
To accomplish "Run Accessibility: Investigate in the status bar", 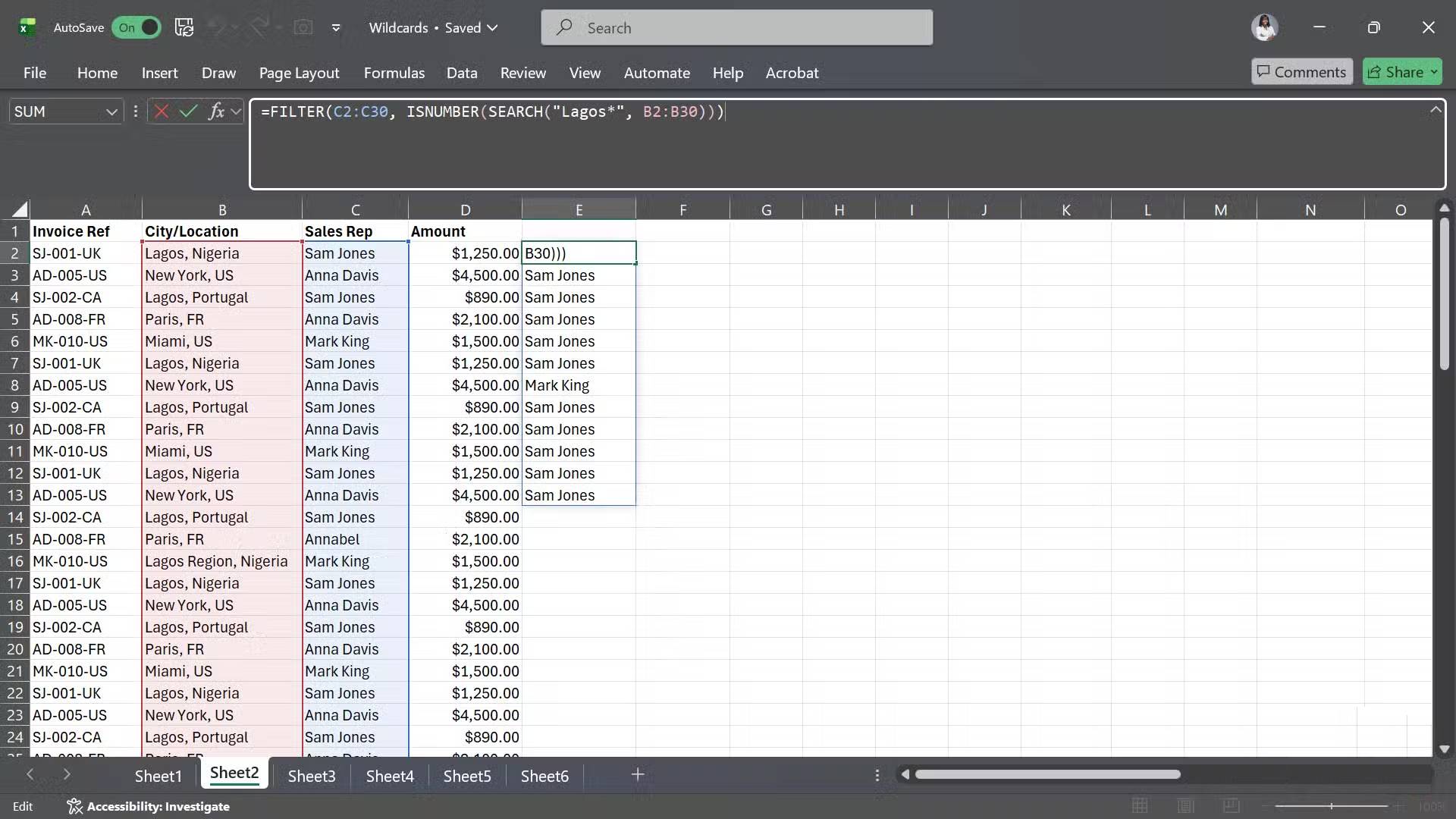I will tap(149, 806).
